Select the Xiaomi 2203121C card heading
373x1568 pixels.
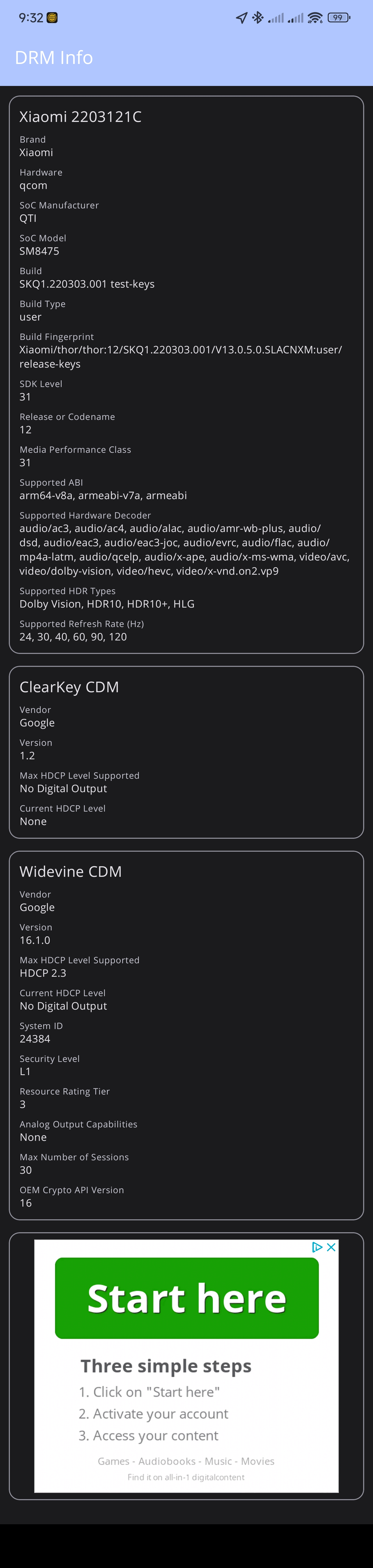(x=81, y=117)
